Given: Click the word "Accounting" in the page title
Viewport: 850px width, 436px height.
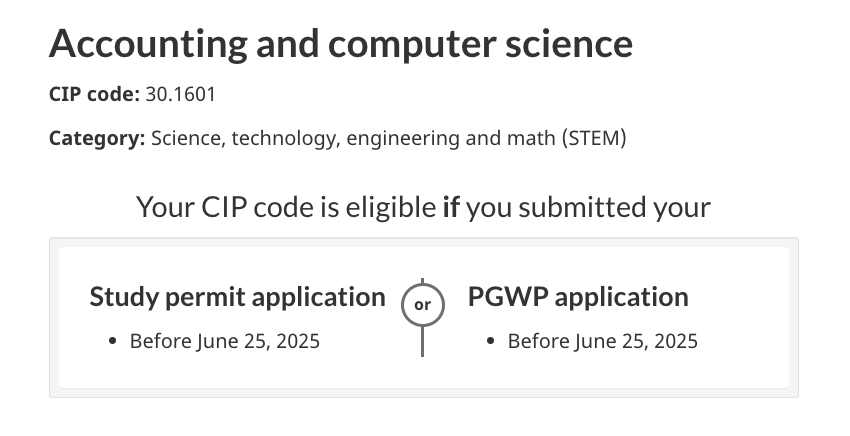Looking at the screenshot, I should coord(149,43).
